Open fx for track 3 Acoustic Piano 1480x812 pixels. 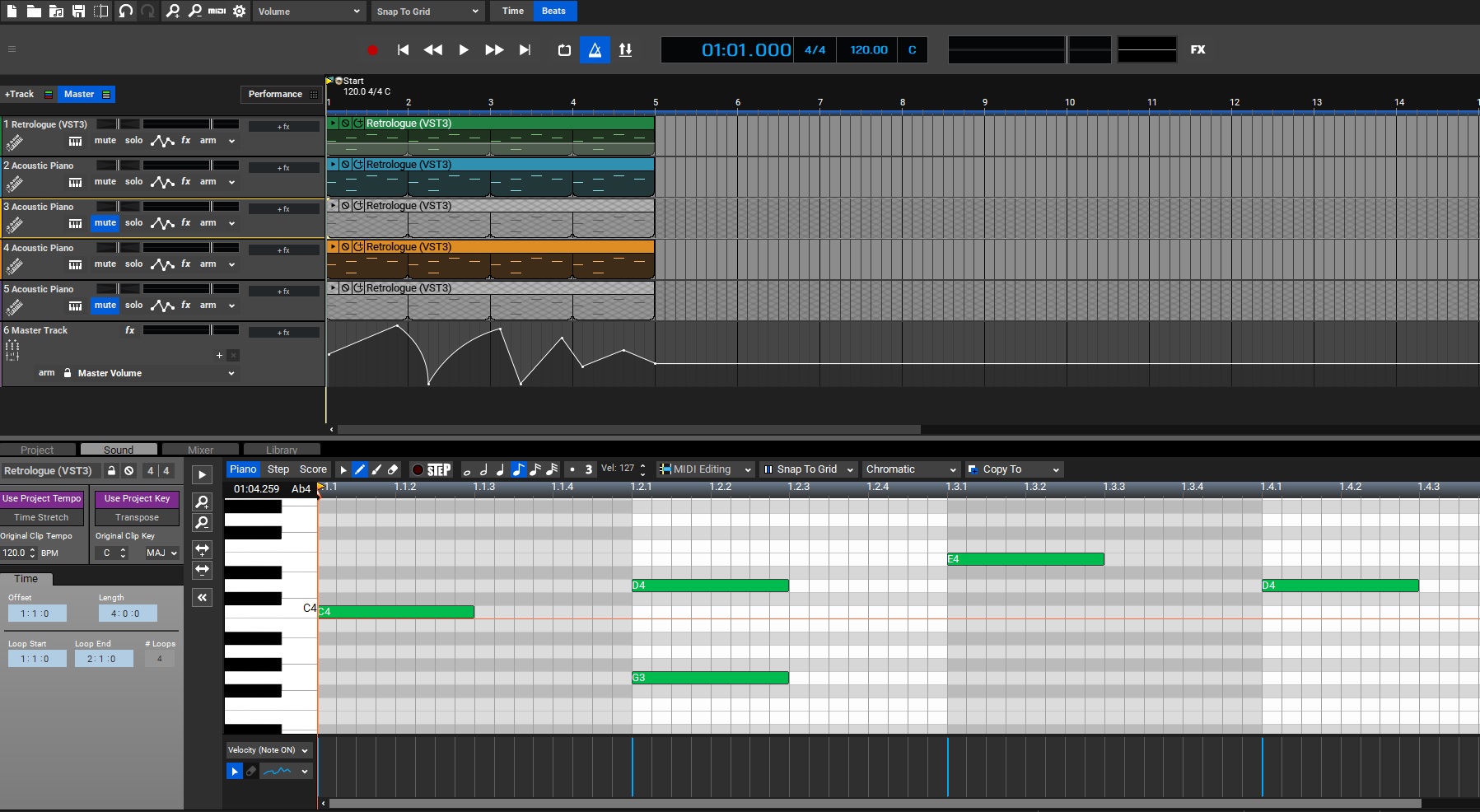click(186, 222)
